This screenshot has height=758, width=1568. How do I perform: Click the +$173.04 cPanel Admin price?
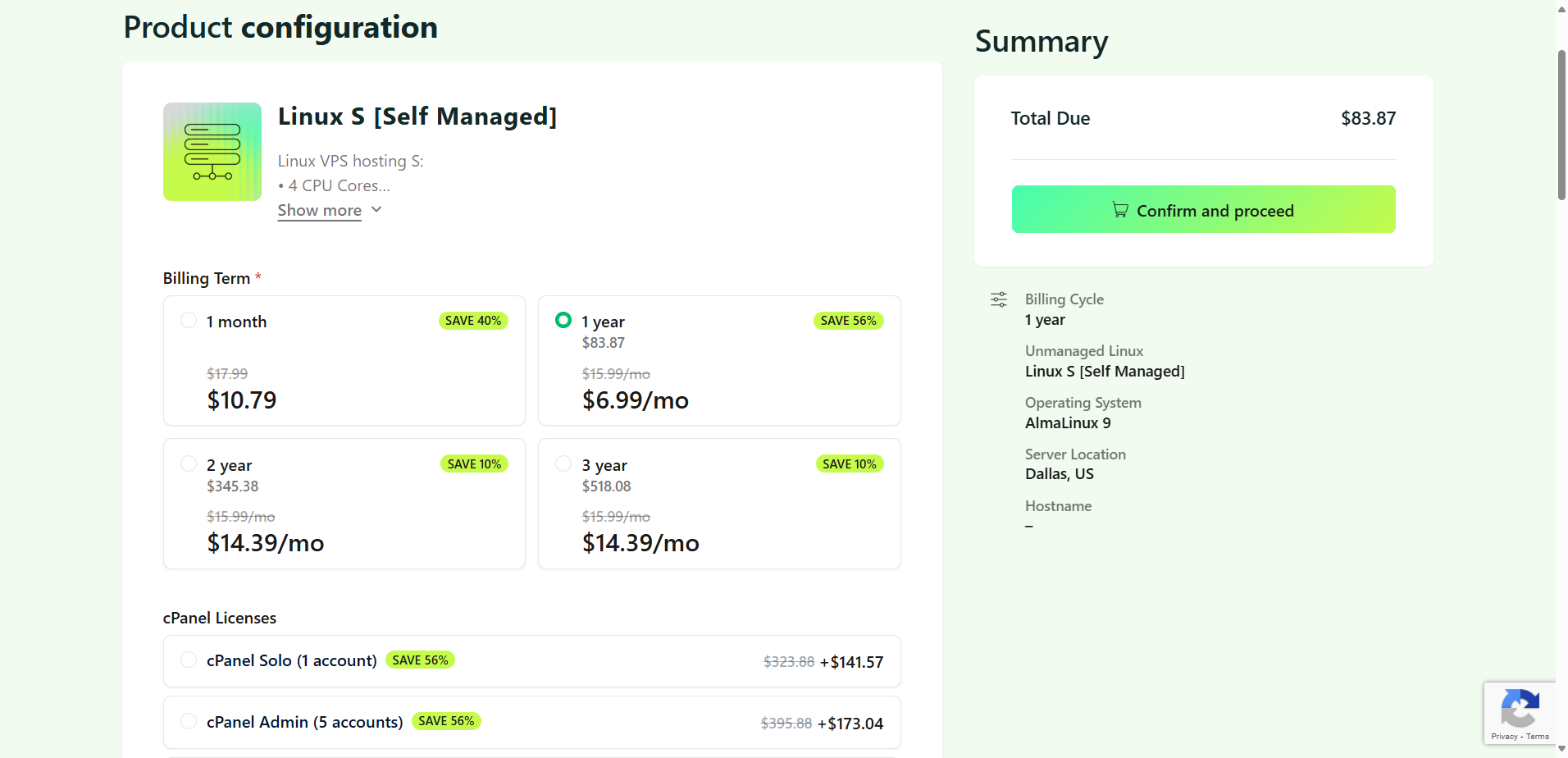[x=850, y=724]
